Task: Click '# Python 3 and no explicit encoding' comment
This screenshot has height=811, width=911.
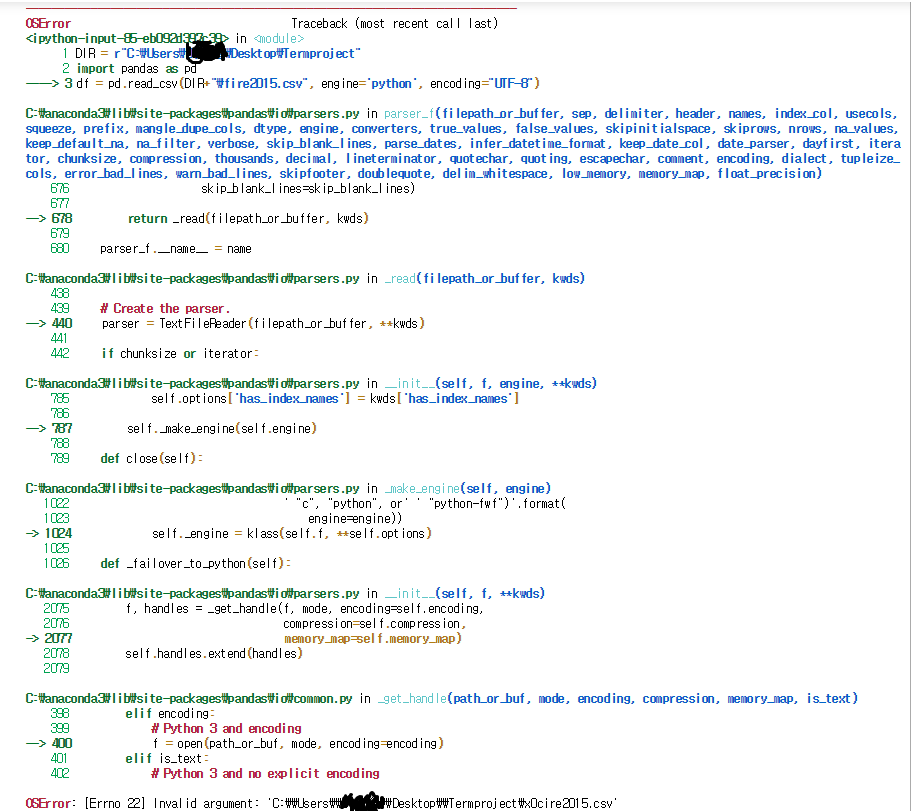Action: [x=265, y=774]
